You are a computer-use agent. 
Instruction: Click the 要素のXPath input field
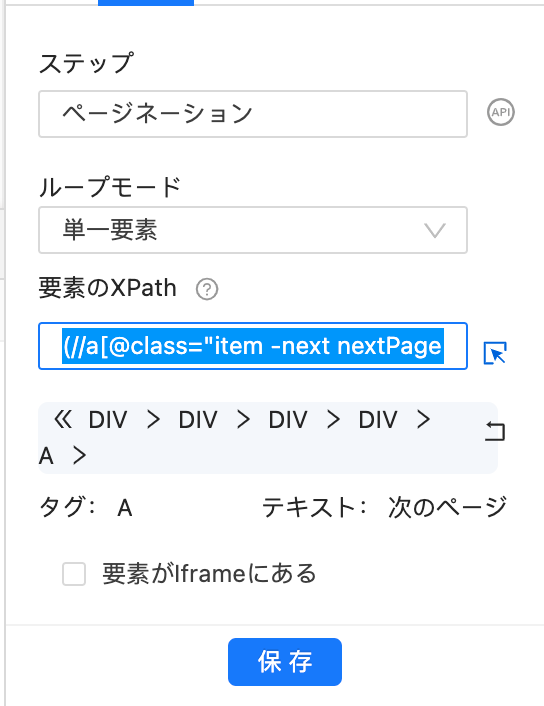(253, 346)
